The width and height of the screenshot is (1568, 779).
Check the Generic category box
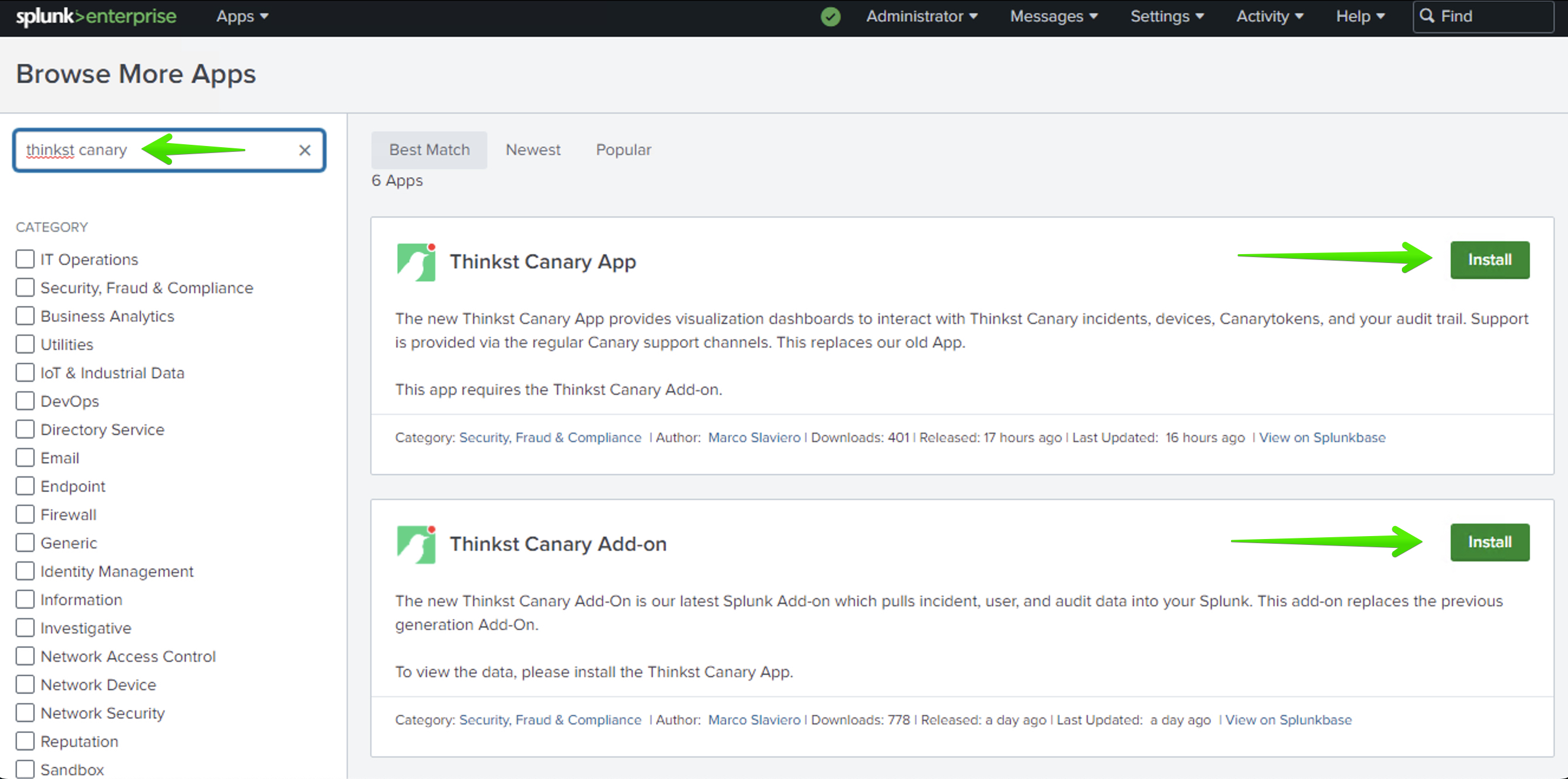[x=25, y=542]
